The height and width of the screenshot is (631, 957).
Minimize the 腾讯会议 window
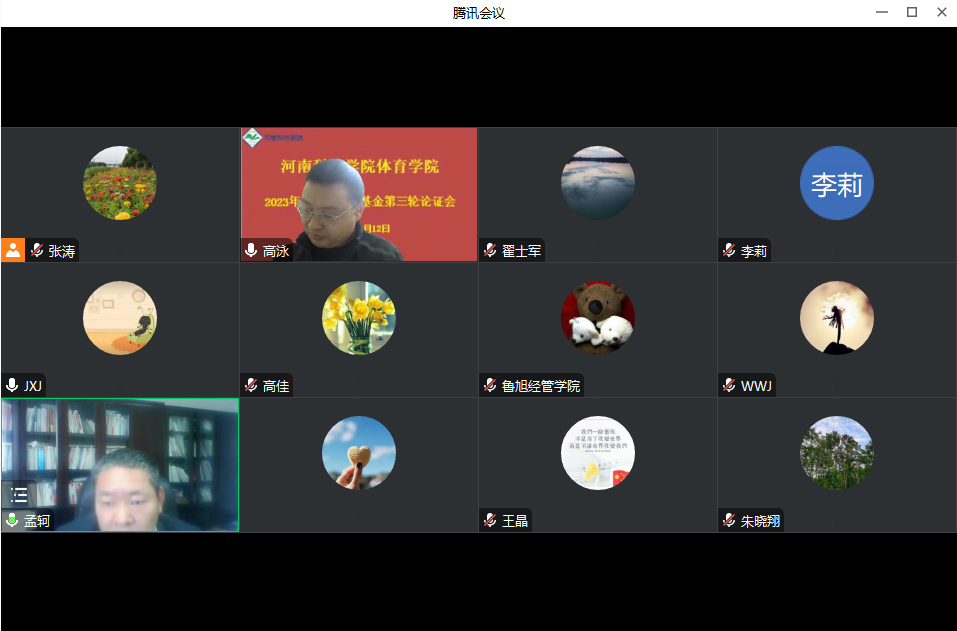[x=881, y=12]
